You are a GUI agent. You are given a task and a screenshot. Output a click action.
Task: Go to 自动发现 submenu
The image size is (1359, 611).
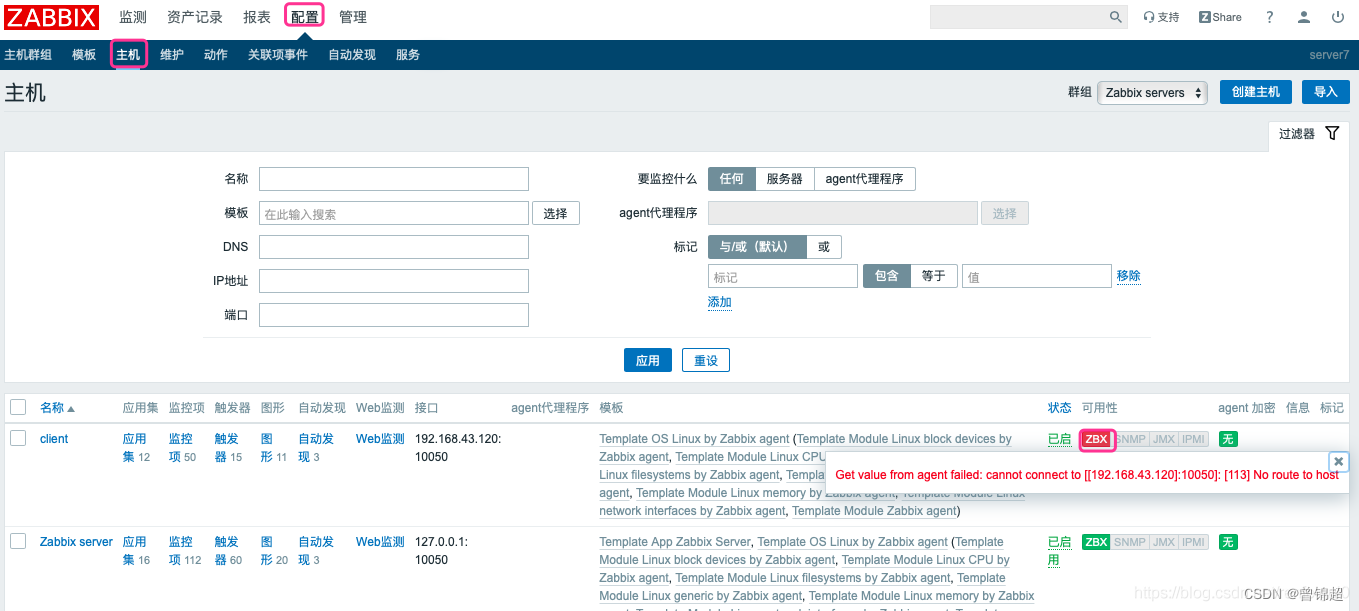(x=352, y=55)
